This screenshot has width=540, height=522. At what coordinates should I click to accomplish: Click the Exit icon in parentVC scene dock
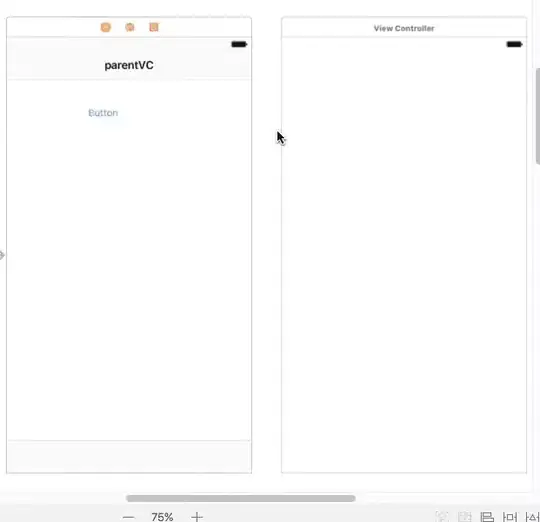point(154,27)
